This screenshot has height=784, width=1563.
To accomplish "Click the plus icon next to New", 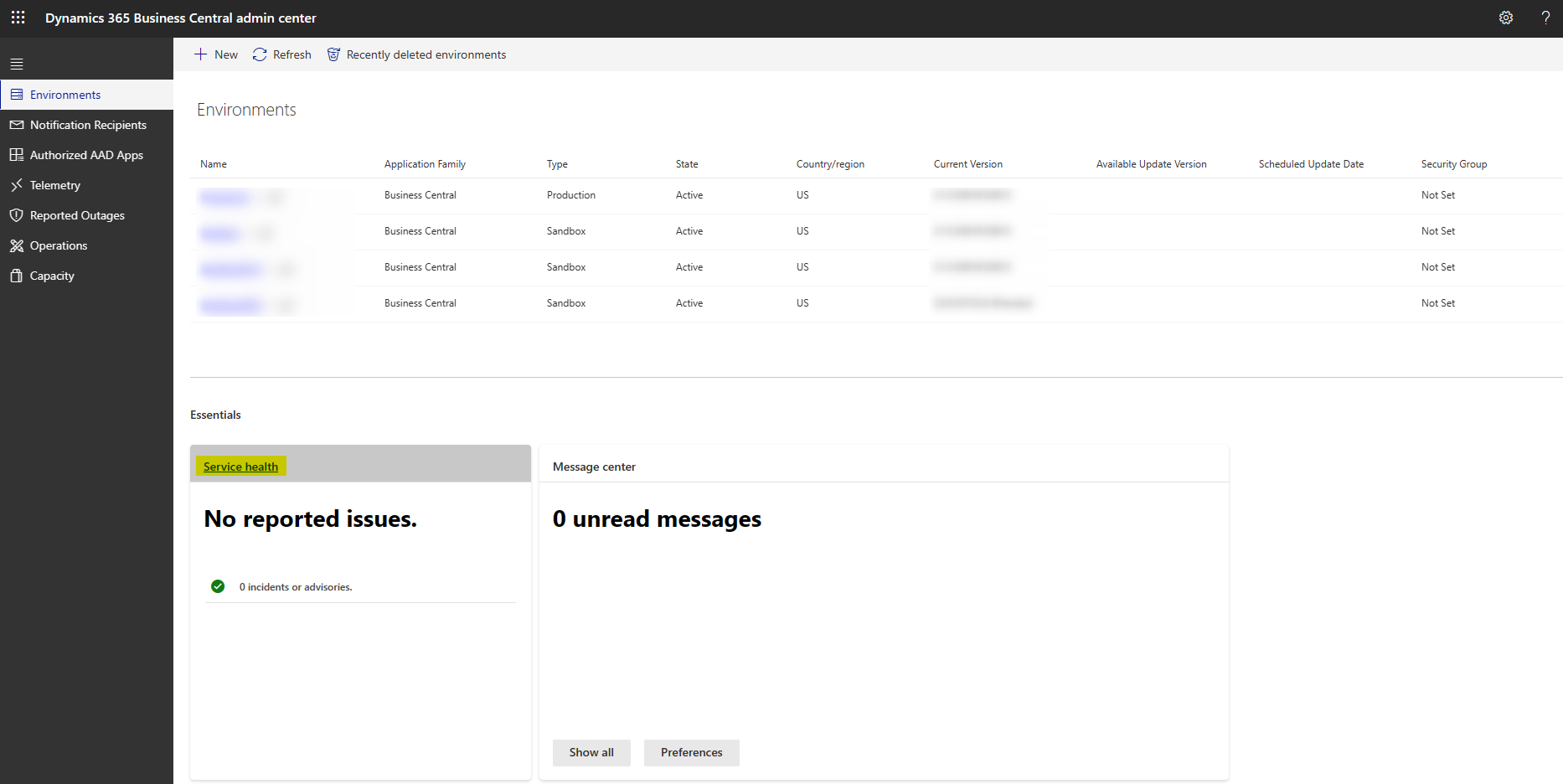I will [x=201, y=54].
